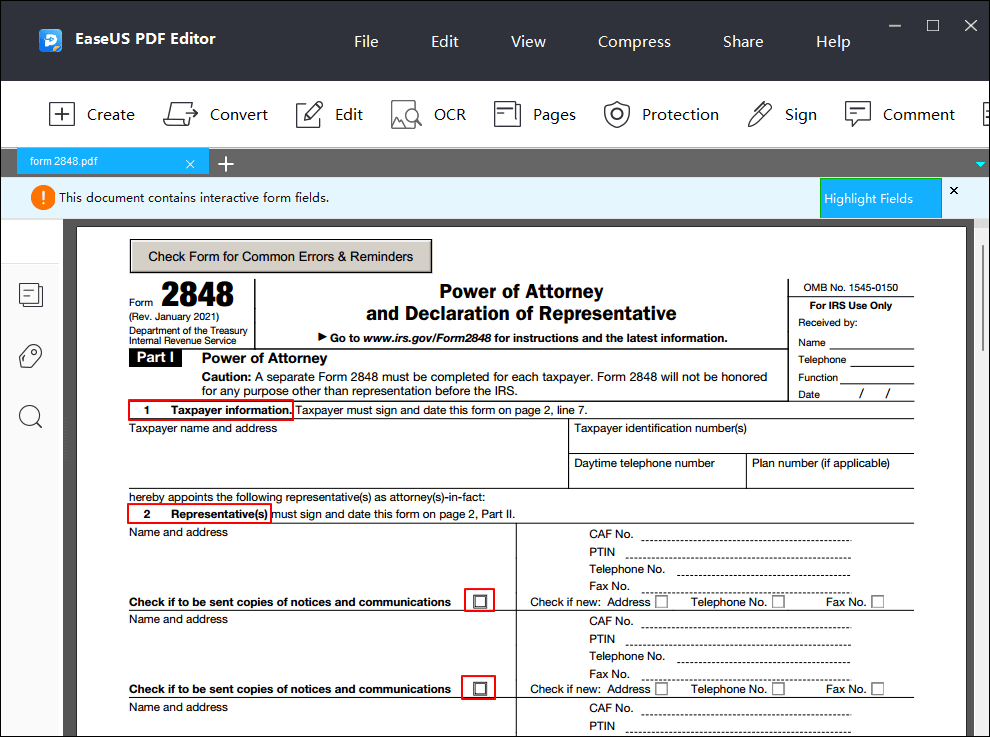The image size is (990, 737).
Task: Select the Create toolbar label
Action: 110,114
